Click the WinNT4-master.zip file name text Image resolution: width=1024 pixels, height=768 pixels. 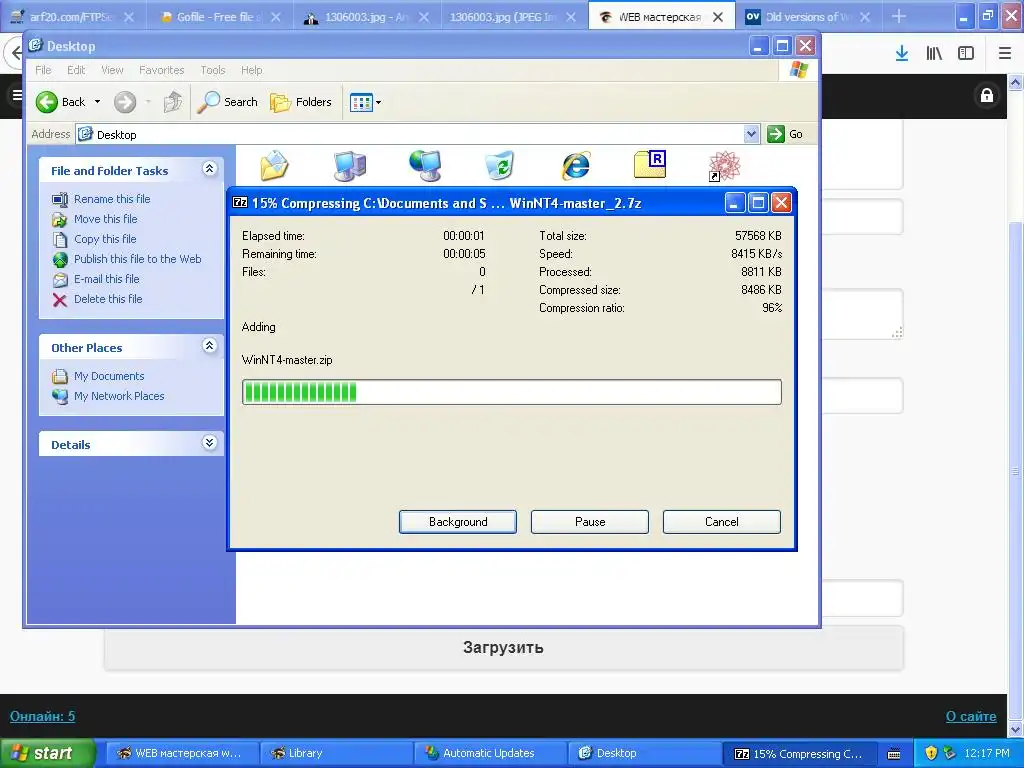[287, 360]
